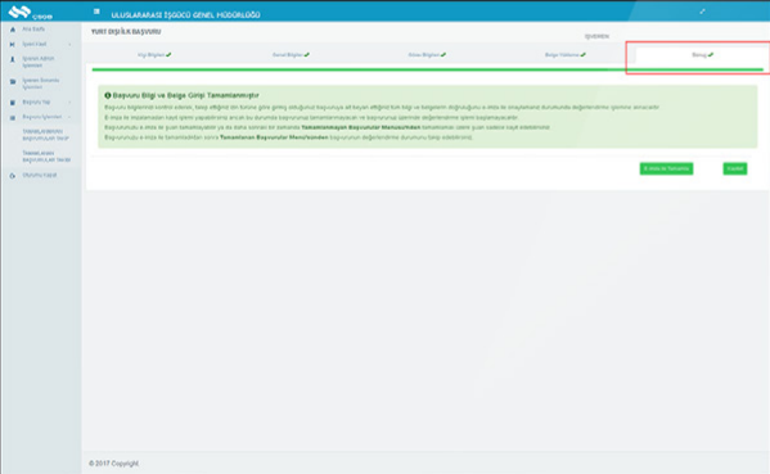Click the fullscreen expand icon in header

pos(703,11)
